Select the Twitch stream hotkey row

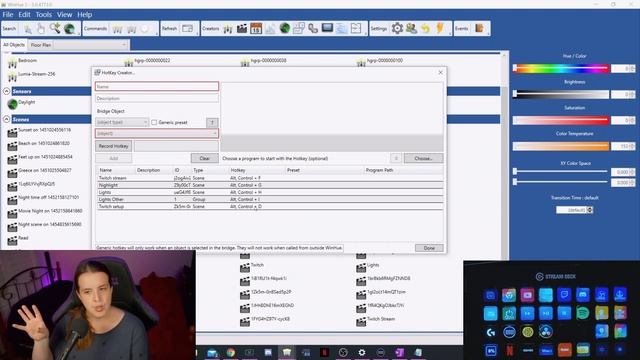click(x=270, y=178)
